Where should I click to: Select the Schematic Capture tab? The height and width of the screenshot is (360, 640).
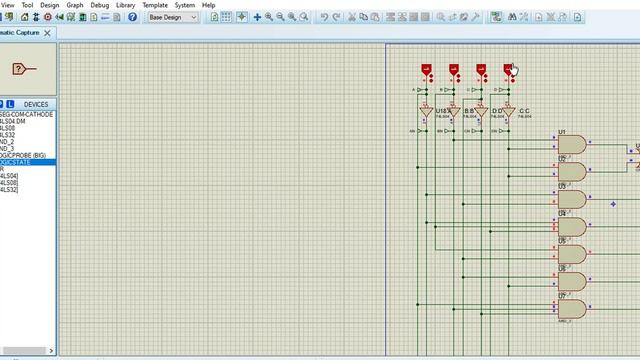pos(20,33)
